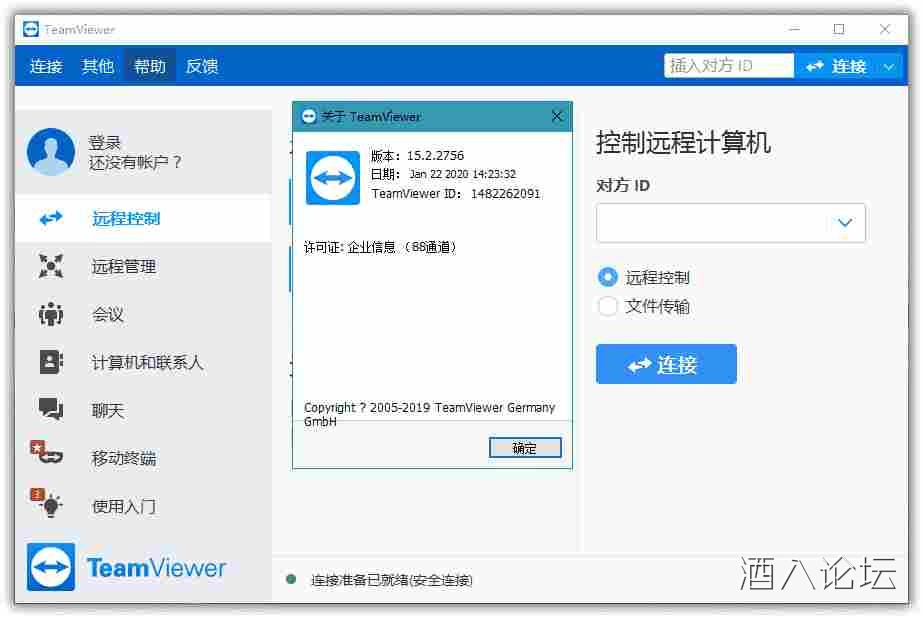Viewport: 923px width, 618px height.
Task: Maximize the TeamViewer window
Action: (839, 29)
